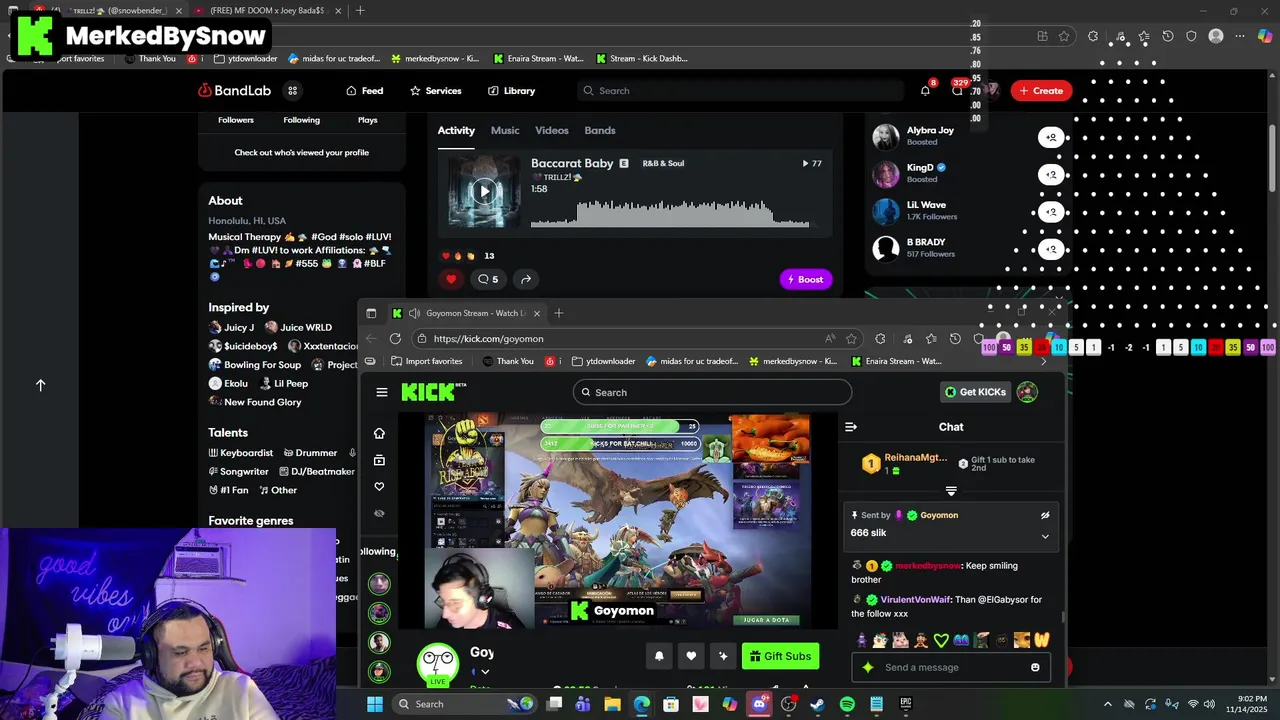Boost the Baccarat Baby track
1280x720 pixels.
[805, 279]
